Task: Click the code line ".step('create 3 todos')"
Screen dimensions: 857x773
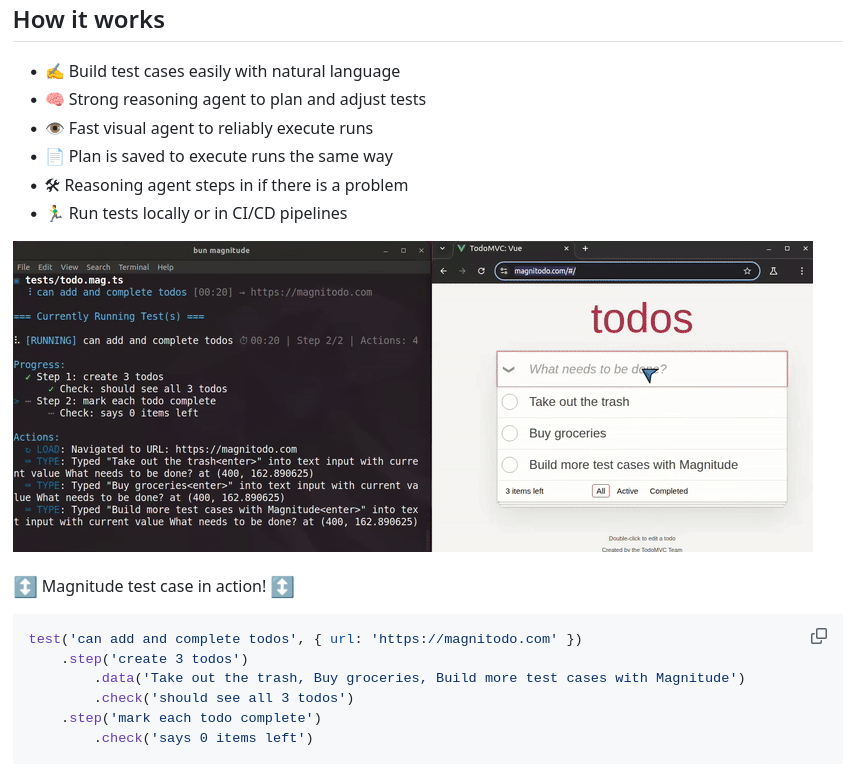Action: 155,659
